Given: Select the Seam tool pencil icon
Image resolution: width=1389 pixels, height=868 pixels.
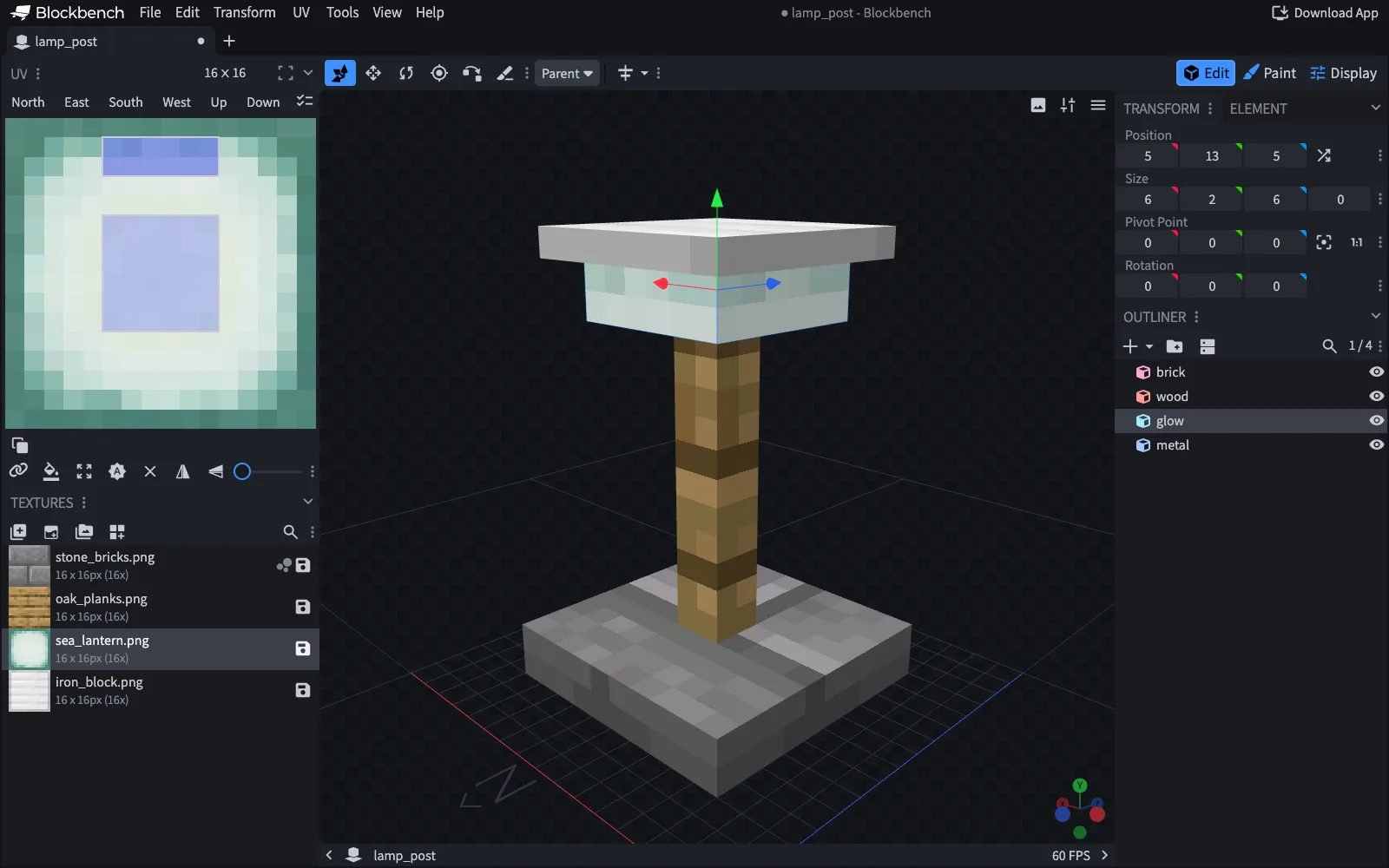Looking at the screenshot, I should point(504,73).
